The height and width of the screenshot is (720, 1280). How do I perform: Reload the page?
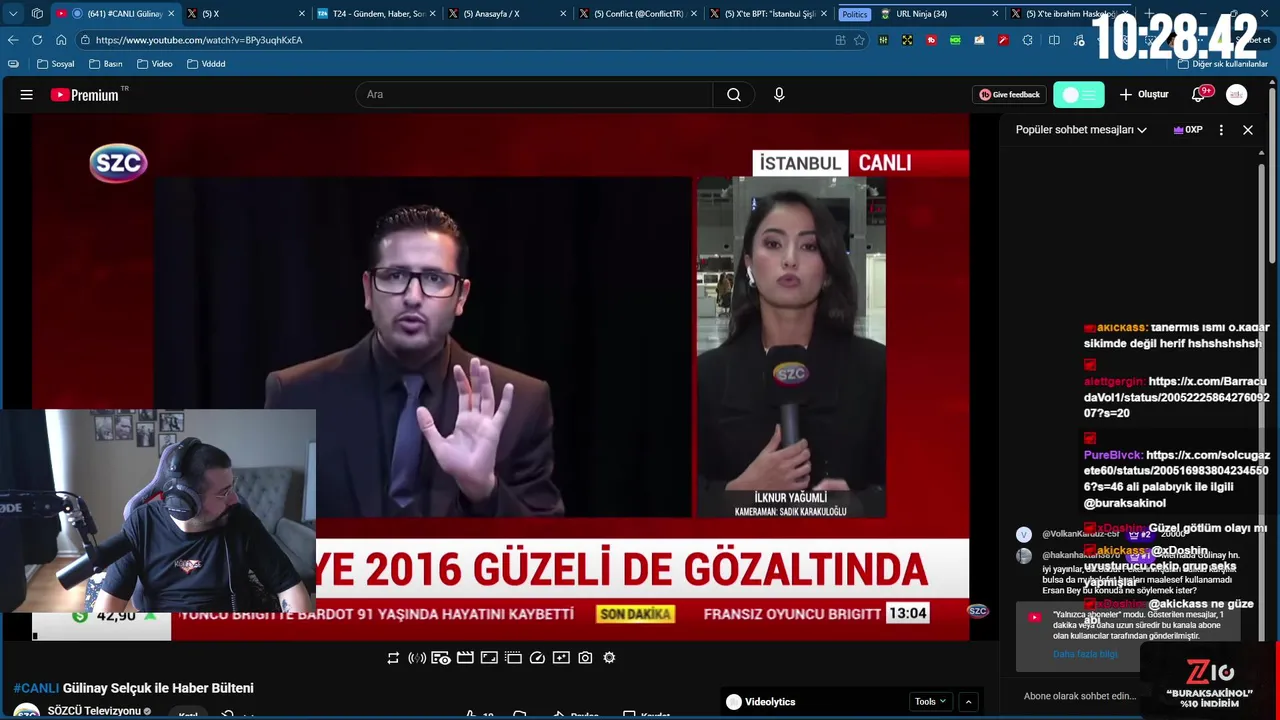37,40
